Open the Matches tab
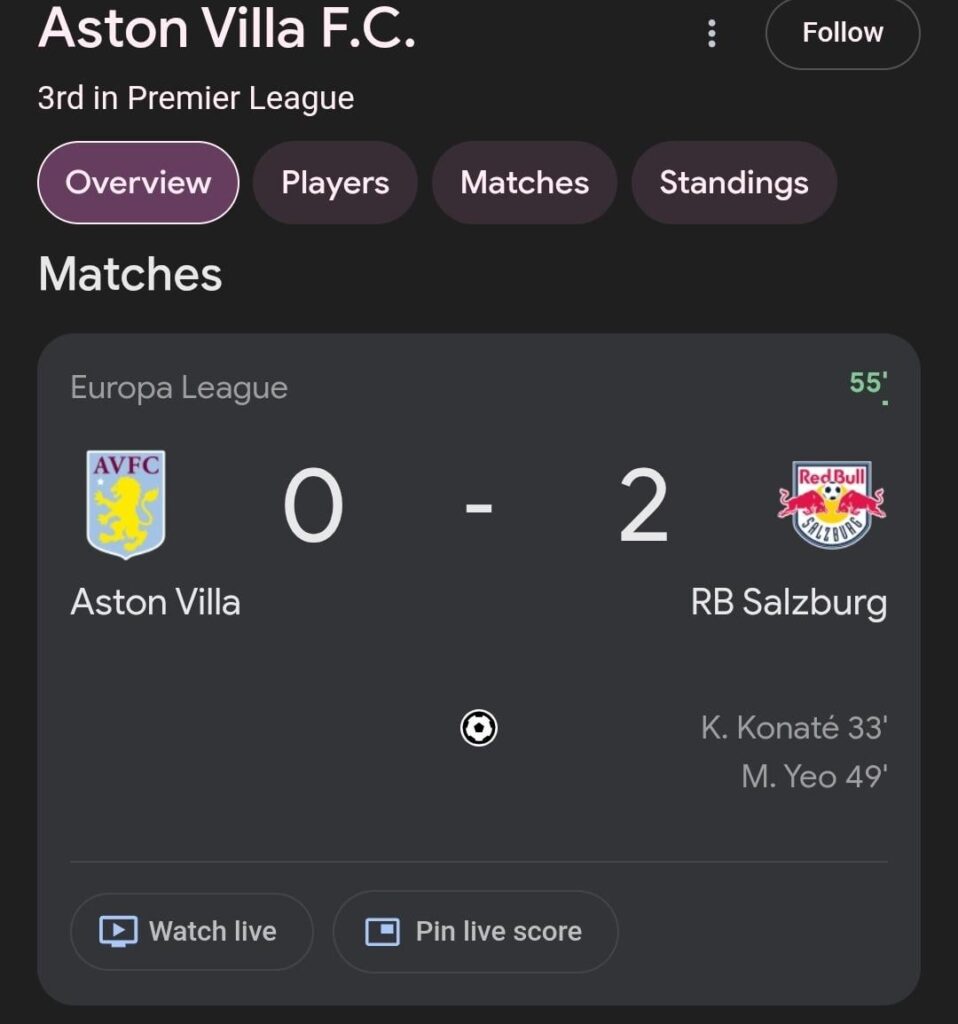 coord(524,183)
